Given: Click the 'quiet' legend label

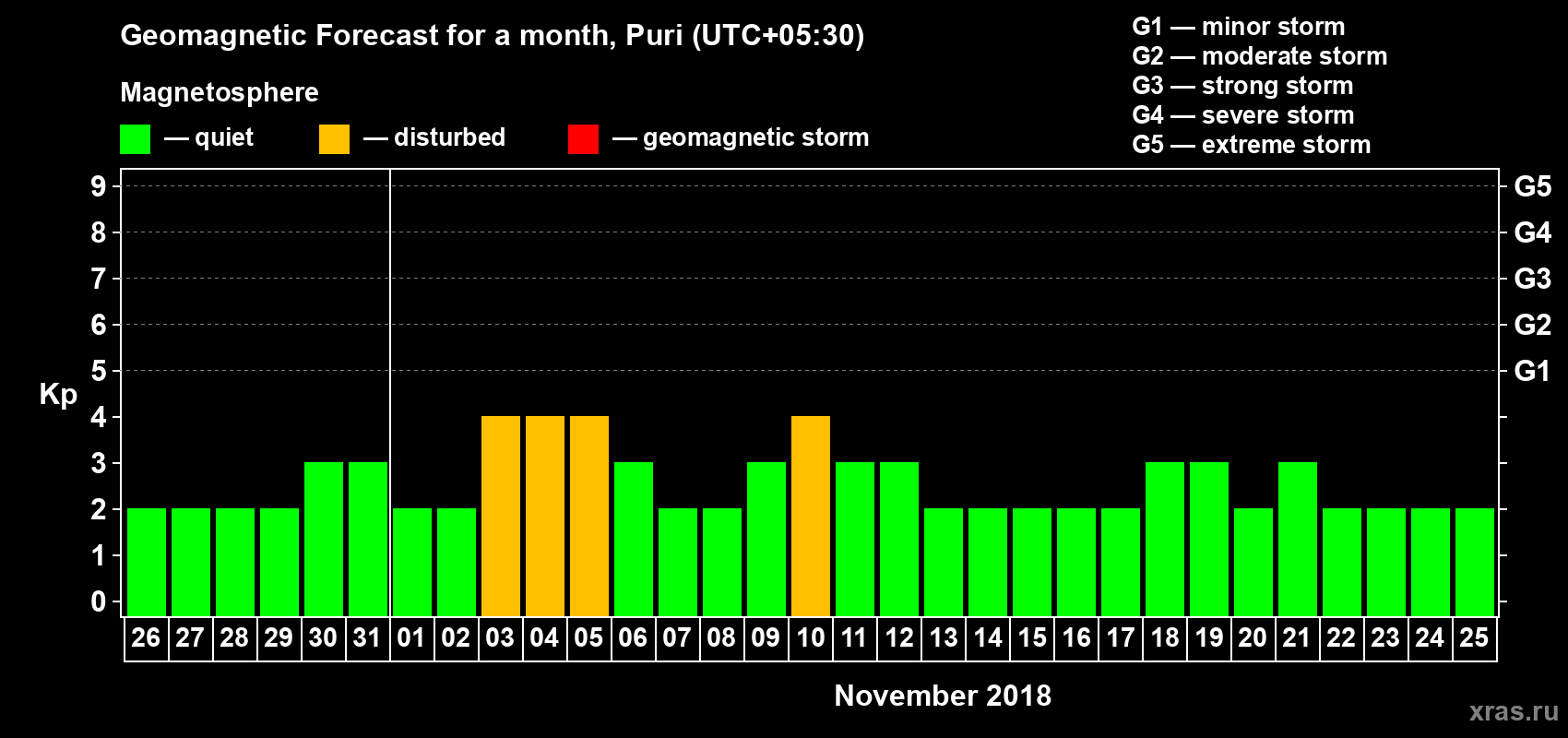Looking at the screenshot, I should [x=224, y=137].
